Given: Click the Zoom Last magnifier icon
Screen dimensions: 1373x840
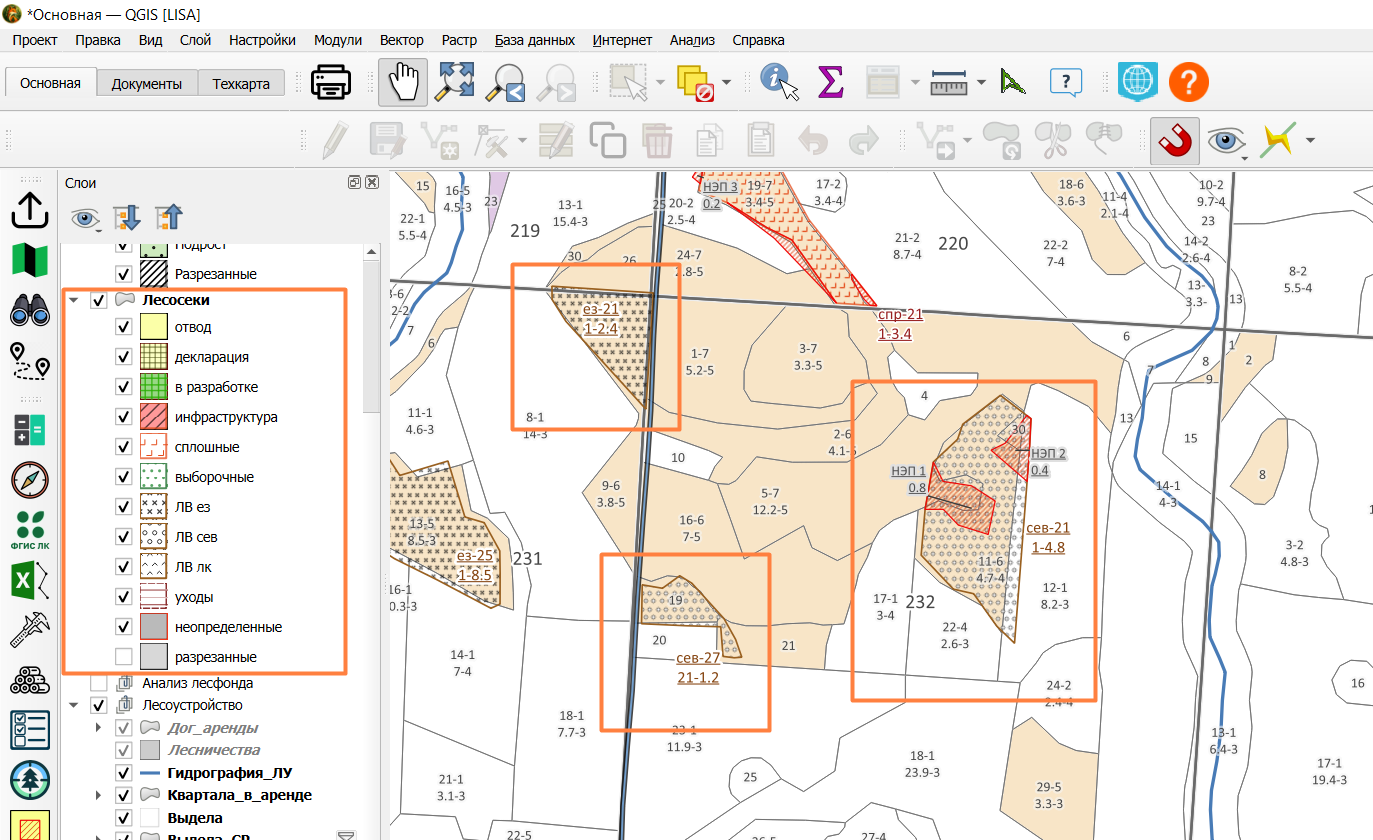Looking at the screenshot, I should (x=506, y=83).
